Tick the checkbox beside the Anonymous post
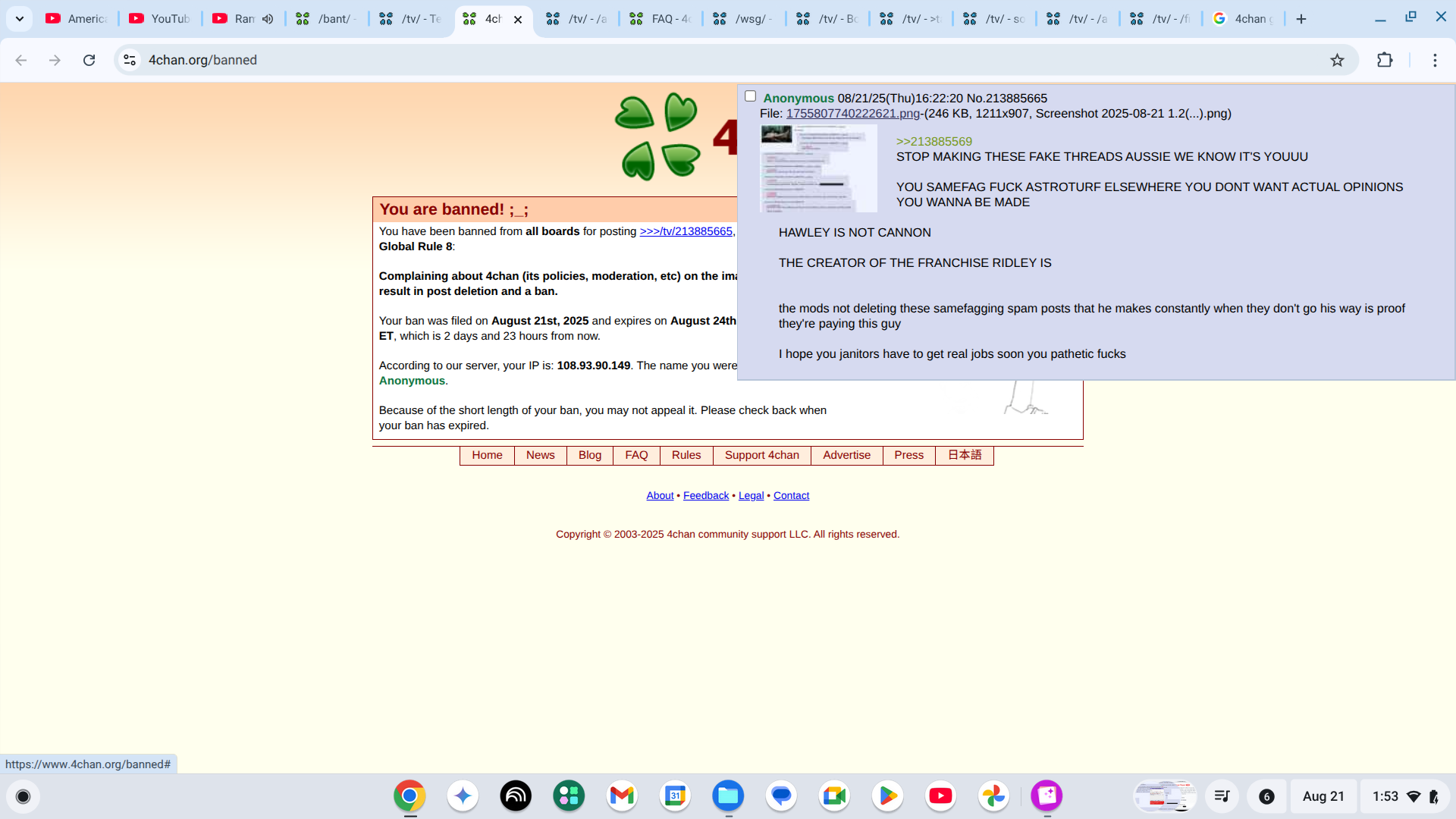The width and height of the screenshot is (1456, 819). pos(750,96)
